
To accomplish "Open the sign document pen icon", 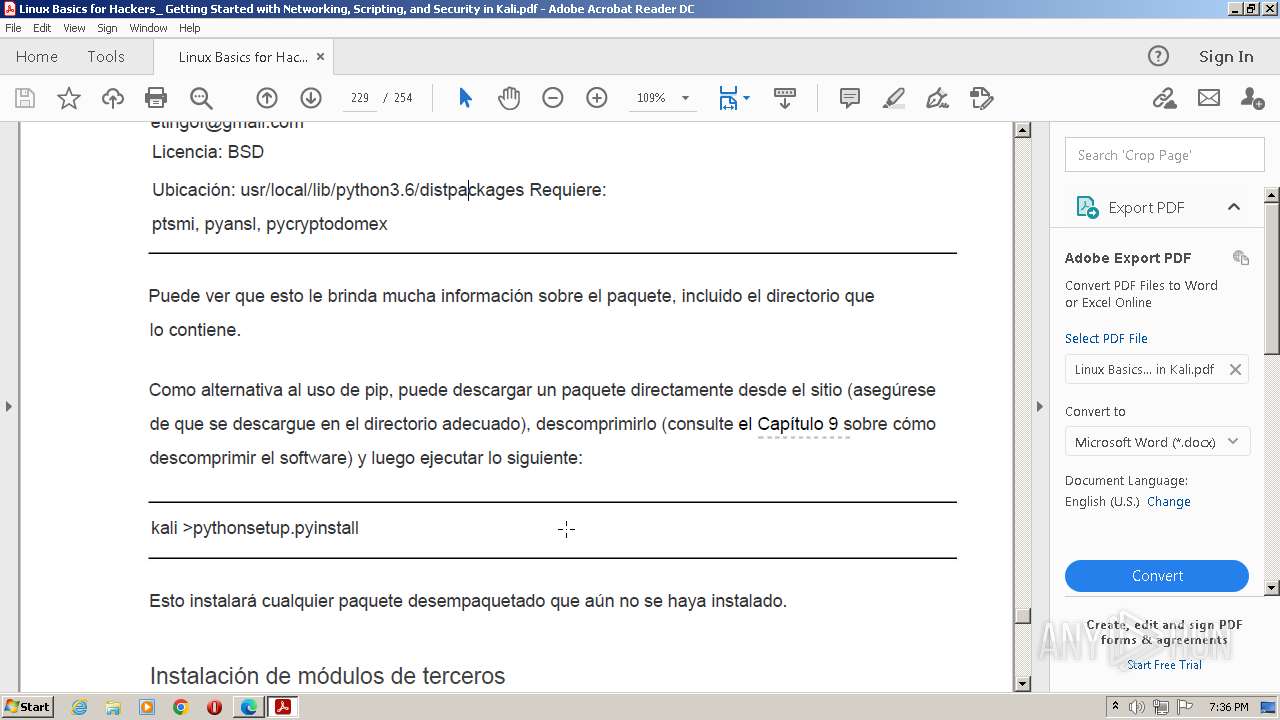I will [x=938, y=98].
